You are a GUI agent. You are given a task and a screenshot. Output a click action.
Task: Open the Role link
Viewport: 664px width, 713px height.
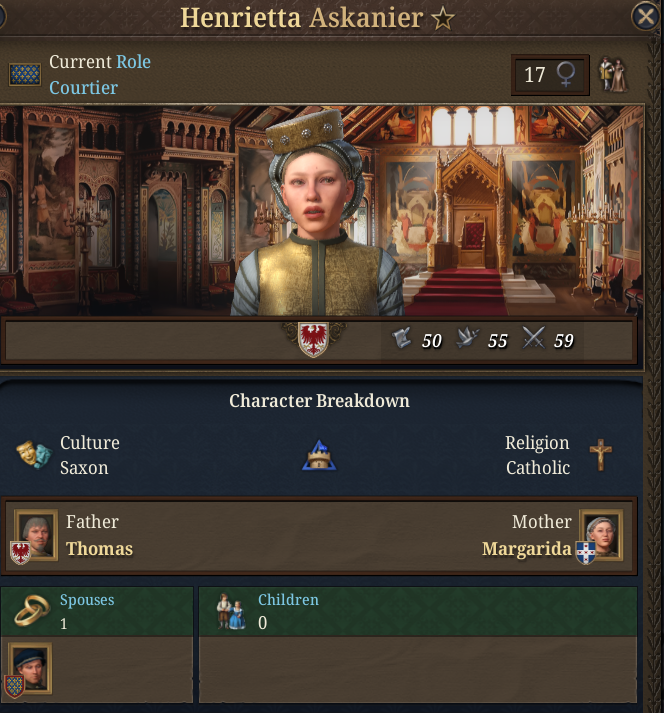(x=133, y=62)
